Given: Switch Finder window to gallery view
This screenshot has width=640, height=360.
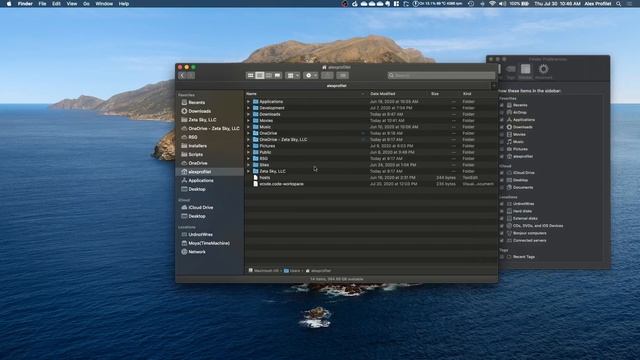Looking at the screenshot, I should [278, 76].
